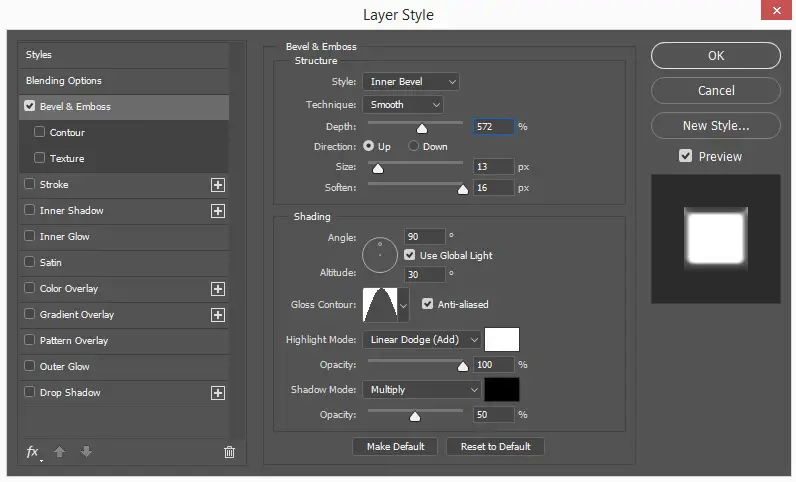Check the Satin effect checkbox

29,262
